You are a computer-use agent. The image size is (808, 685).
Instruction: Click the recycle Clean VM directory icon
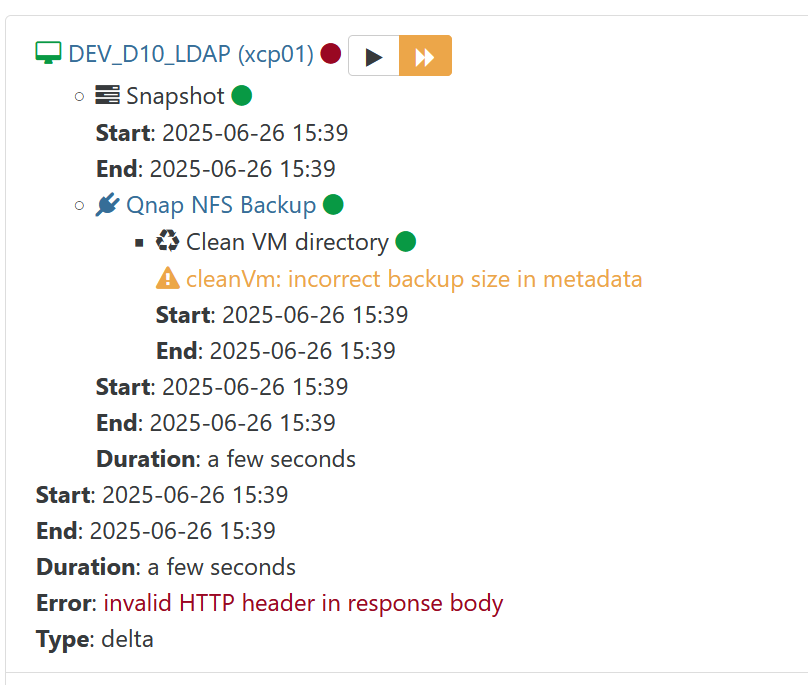pyautogui.click(x=167, y=241)
